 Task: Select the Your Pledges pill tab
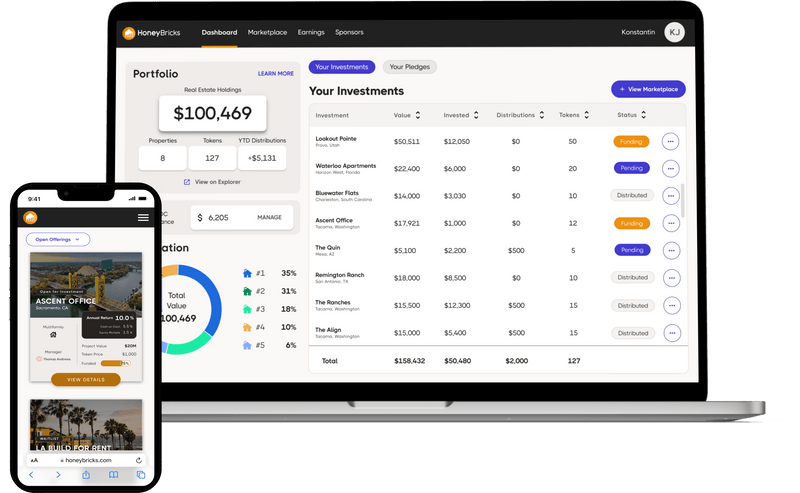click(410, 67)
